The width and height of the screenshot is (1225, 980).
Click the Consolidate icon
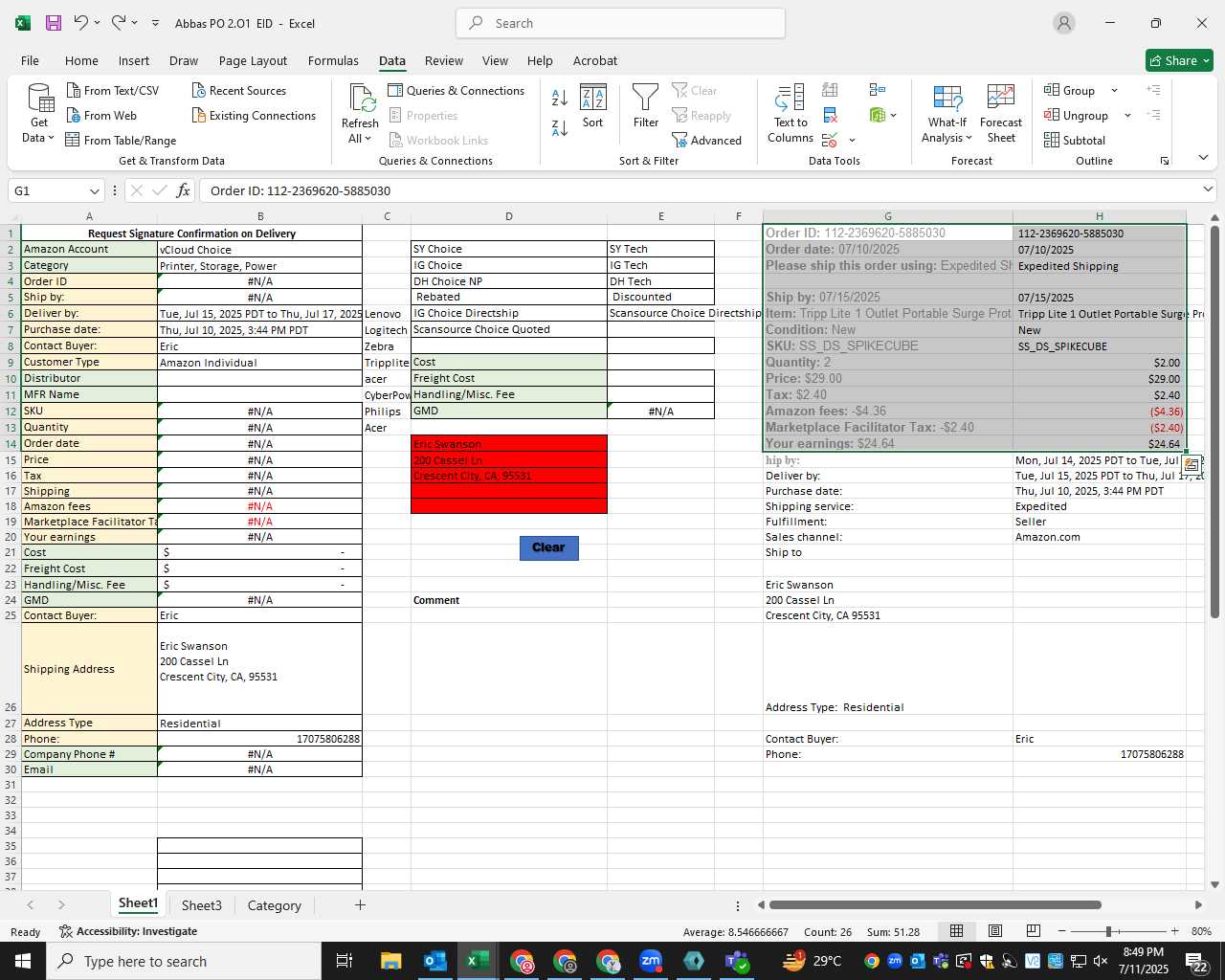(877, 90)
